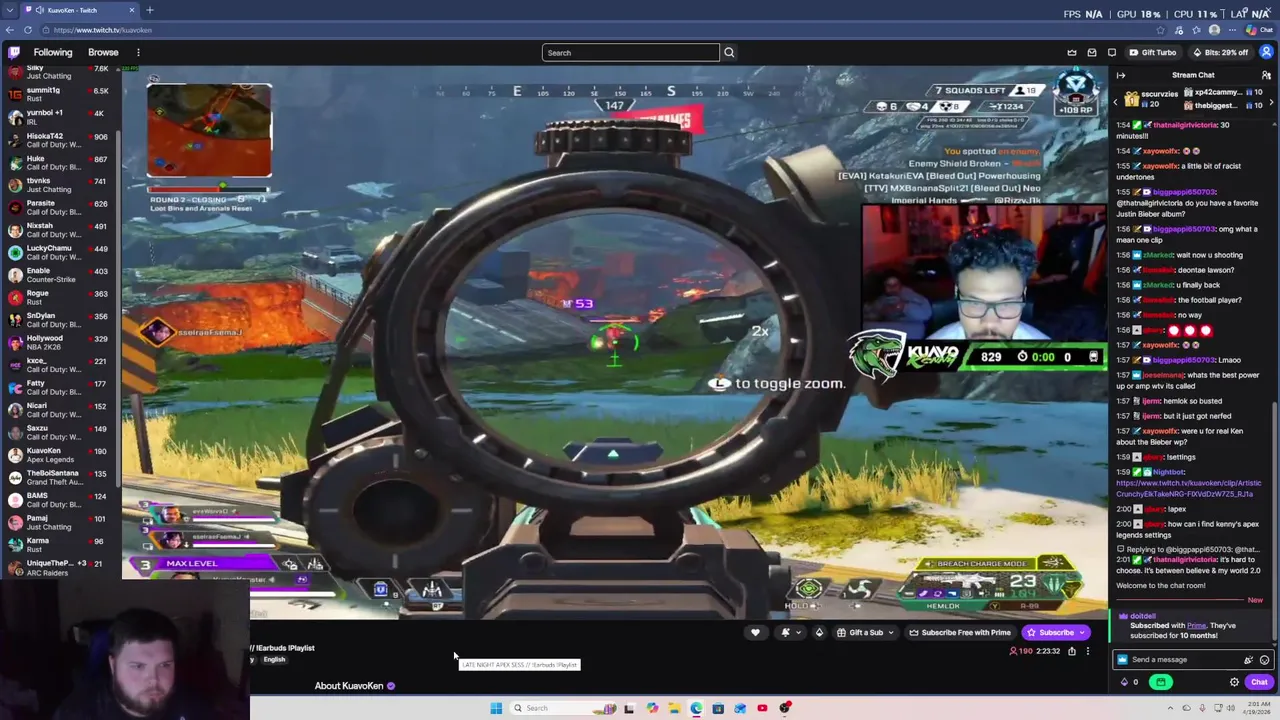1280x720 pixels.
Task: Click the magnifier search button
Action: [729, 52]
